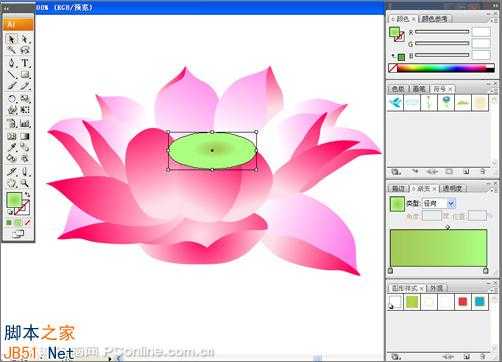The width and height of the screenshot is (502, 362).
Task: Switch to the 符号 (Symbols) tab
Action: coord(442,89)
